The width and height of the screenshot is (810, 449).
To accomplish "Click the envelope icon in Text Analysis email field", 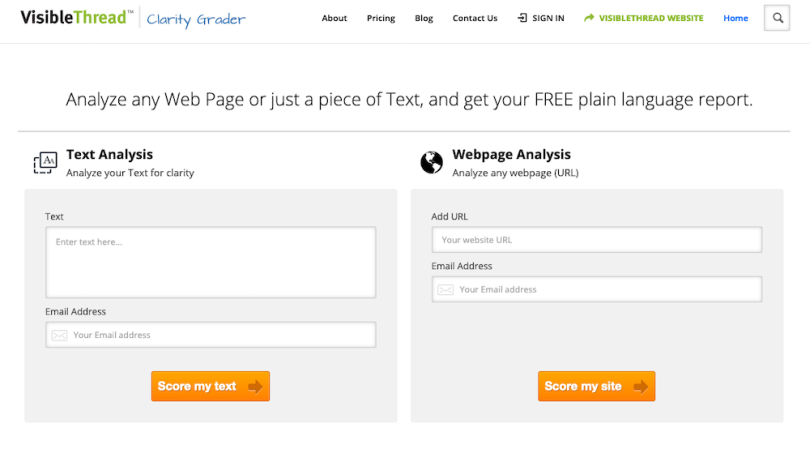I will point(60,335).
